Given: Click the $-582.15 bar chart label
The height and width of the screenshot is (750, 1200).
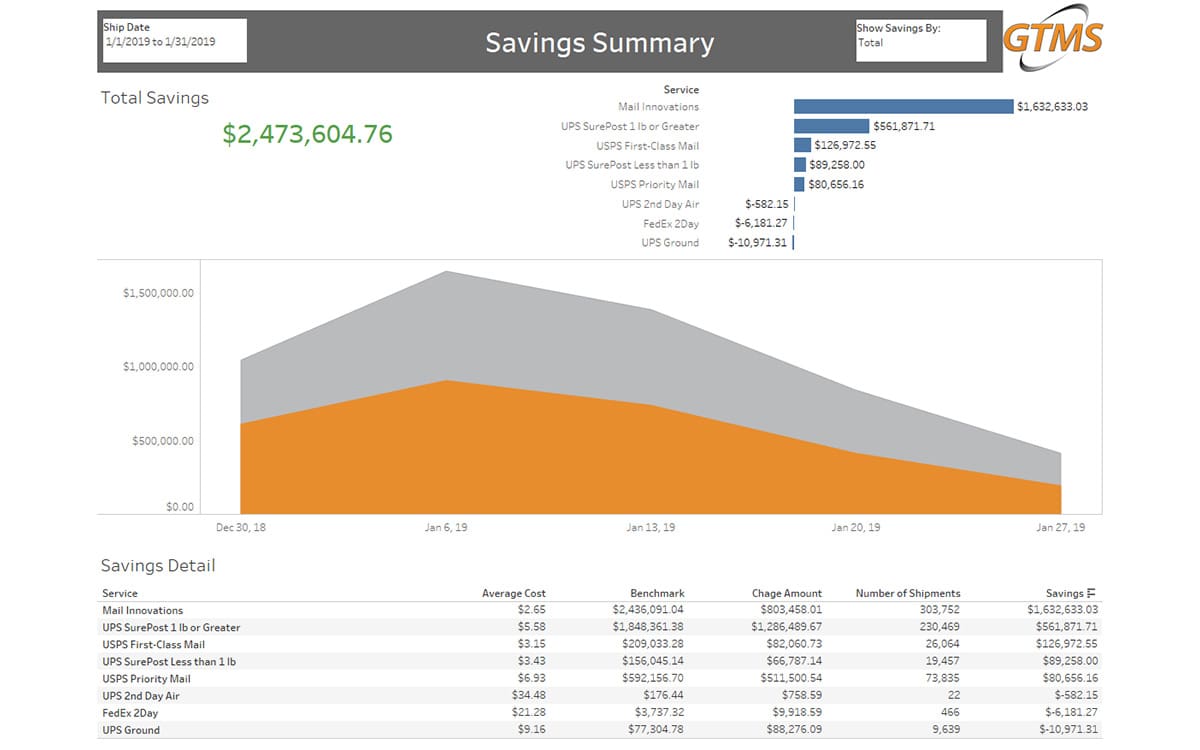Looking at the screenshot, I should [x=766, y=204].
